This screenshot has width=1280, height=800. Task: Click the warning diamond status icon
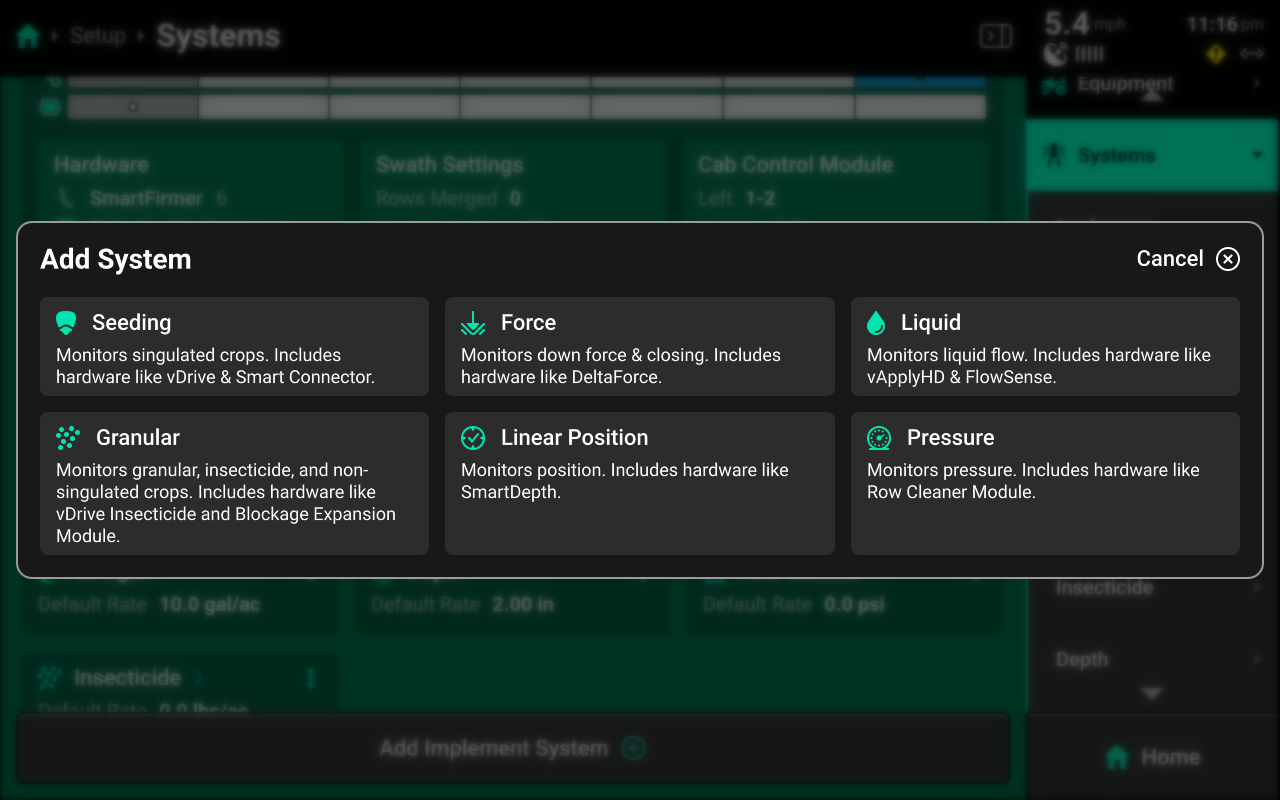point(1216,54)
